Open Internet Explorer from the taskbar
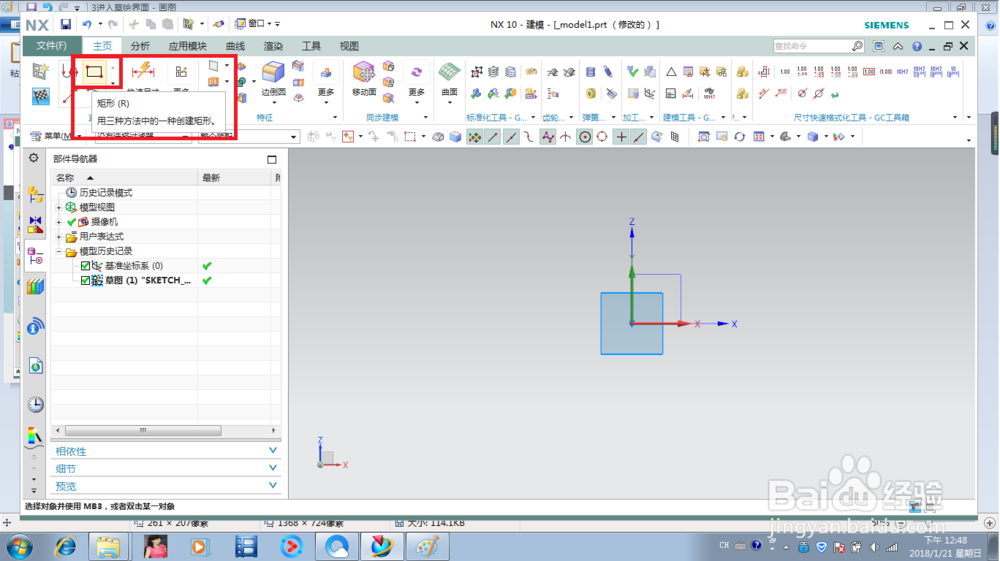The width and height of the screenshot is (1000, 561). click(65, 546)
